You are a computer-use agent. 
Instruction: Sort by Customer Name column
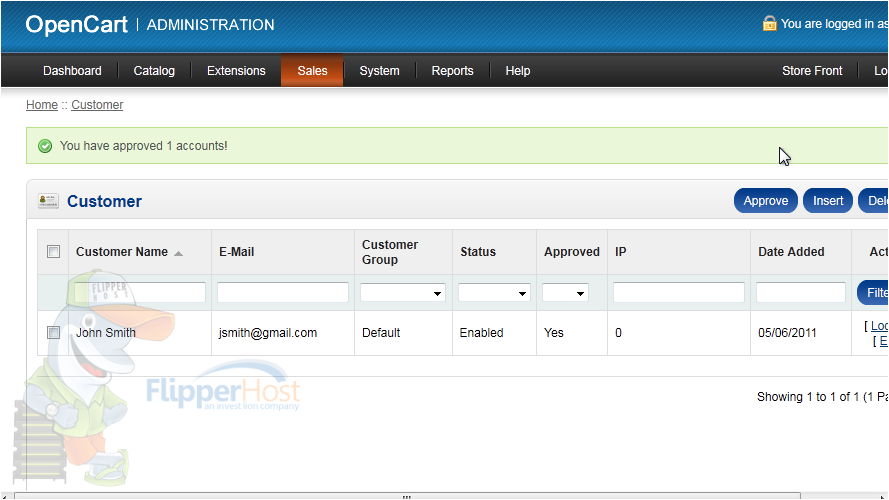coord(122,252)
